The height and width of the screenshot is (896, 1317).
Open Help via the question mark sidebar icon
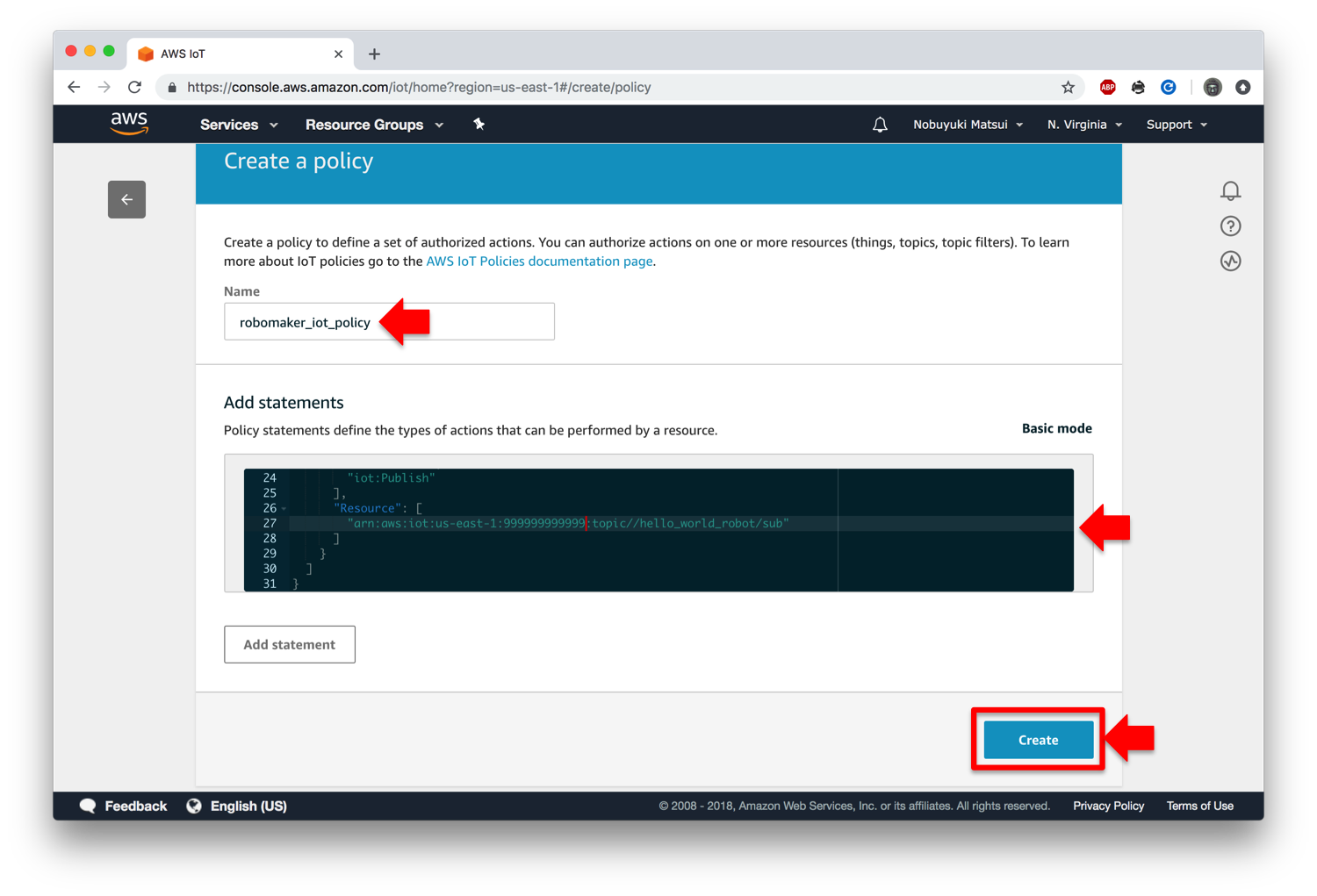(1230, 226)
